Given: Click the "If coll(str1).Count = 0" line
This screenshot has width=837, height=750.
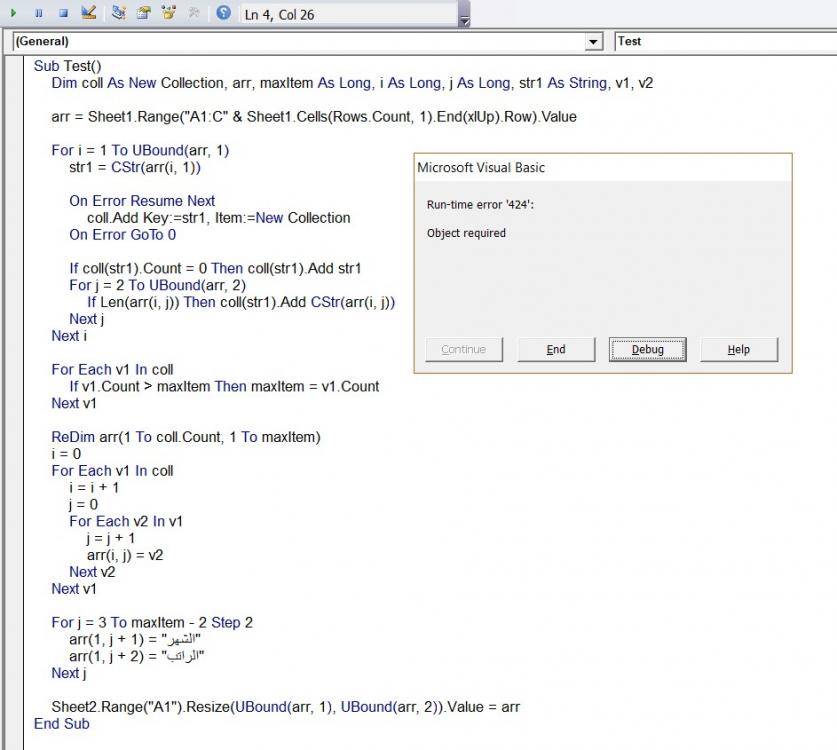Looking at the screenshot, I should pos(215,269).
